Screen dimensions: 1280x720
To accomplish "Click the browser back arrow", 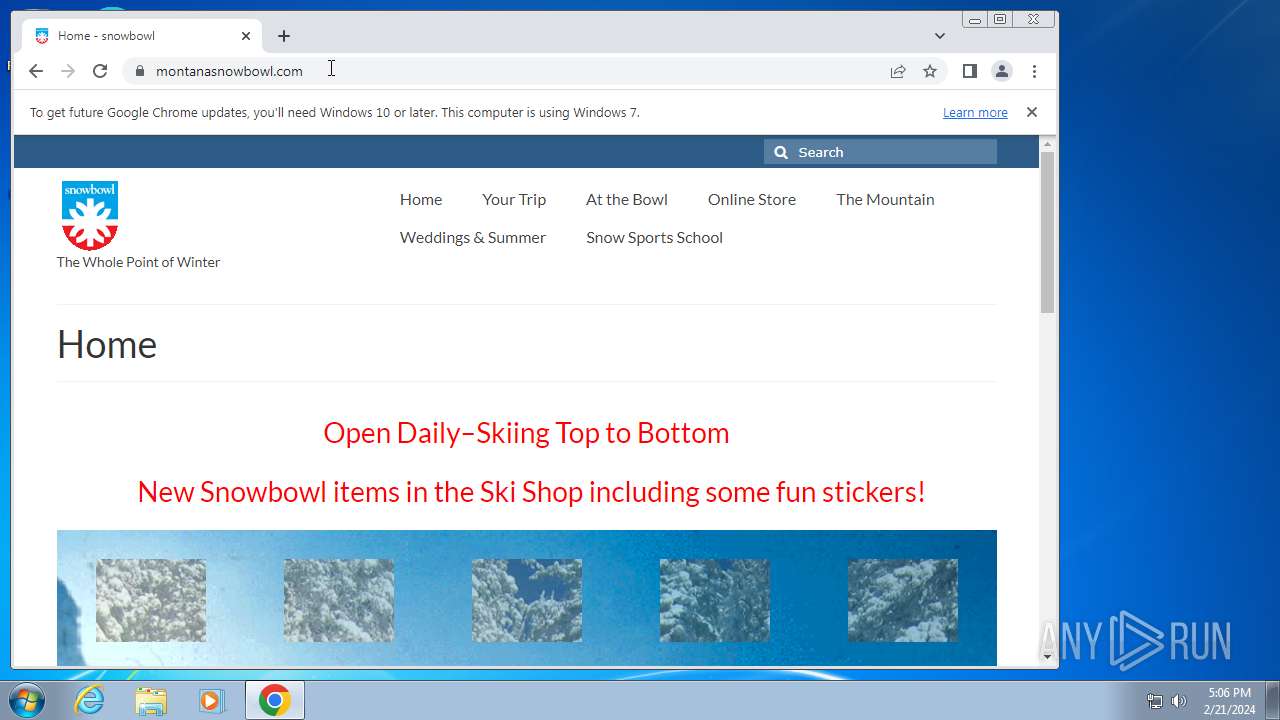I will coord(36,71).
